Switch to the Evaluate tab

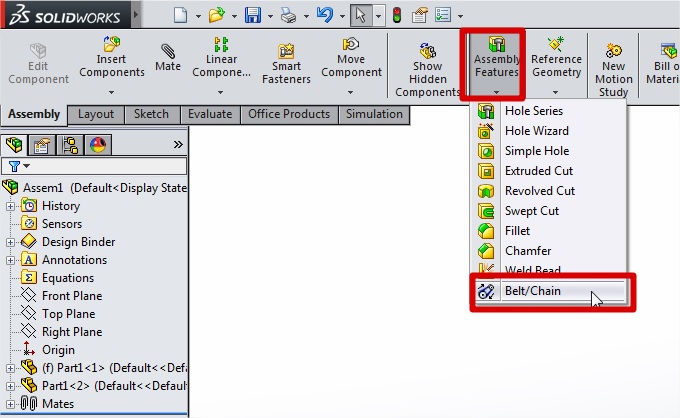208,114
